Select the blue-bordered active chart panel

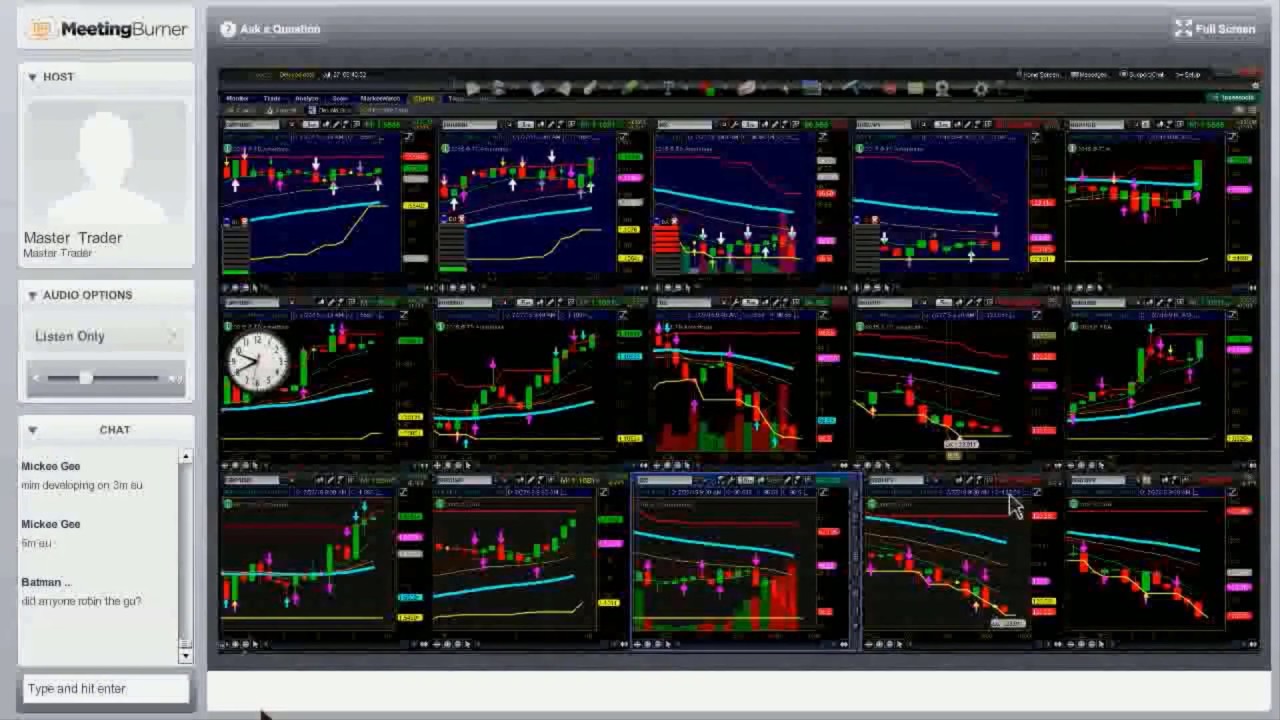point(745,563)
